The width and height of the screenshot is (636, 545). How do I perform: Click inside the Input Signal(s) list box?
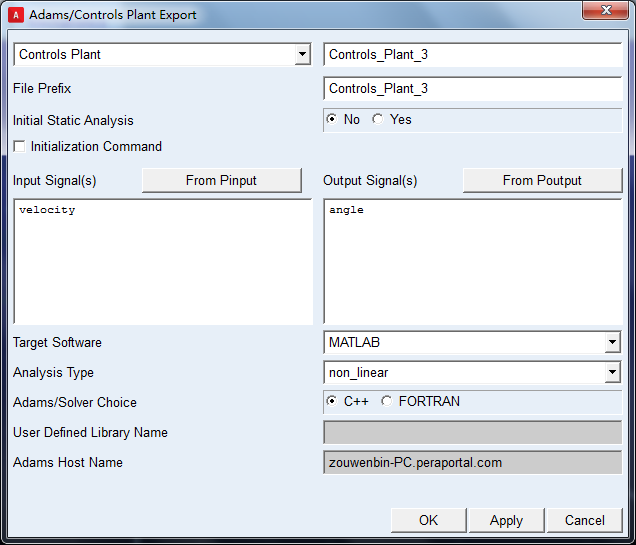(164, 262)
